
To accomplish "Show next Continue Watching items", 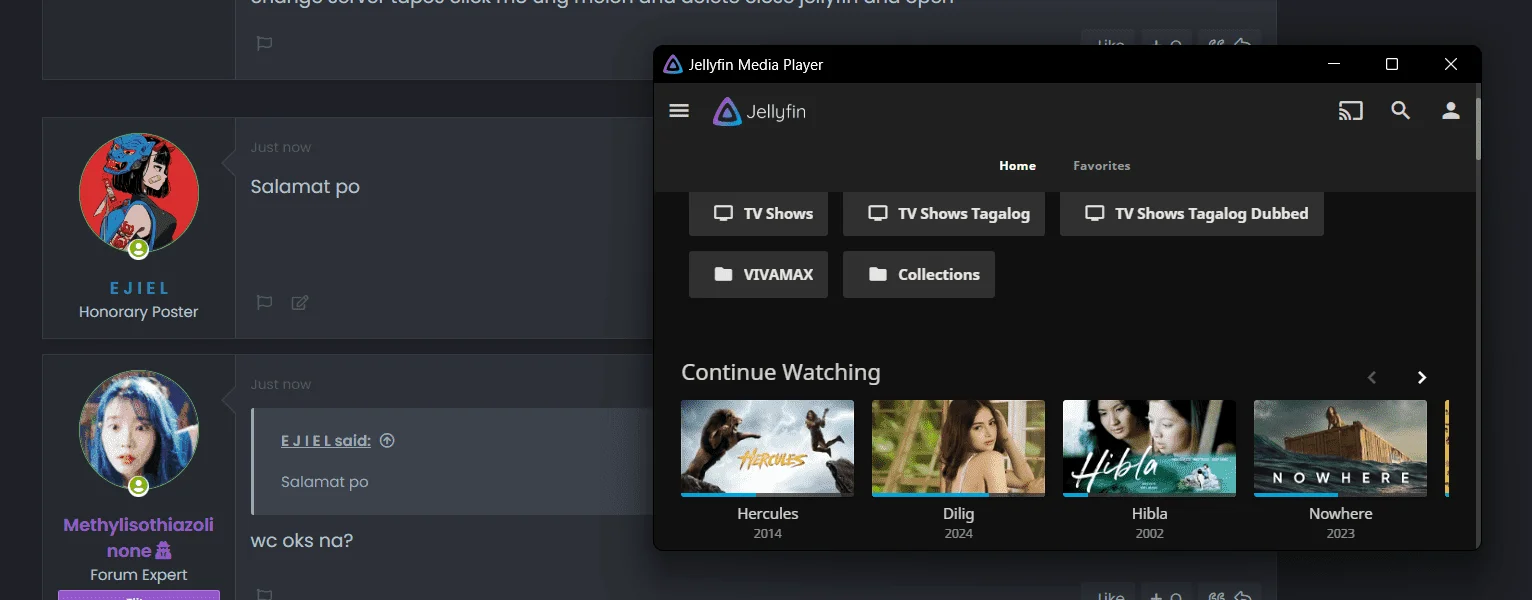I will point(1421,378).
